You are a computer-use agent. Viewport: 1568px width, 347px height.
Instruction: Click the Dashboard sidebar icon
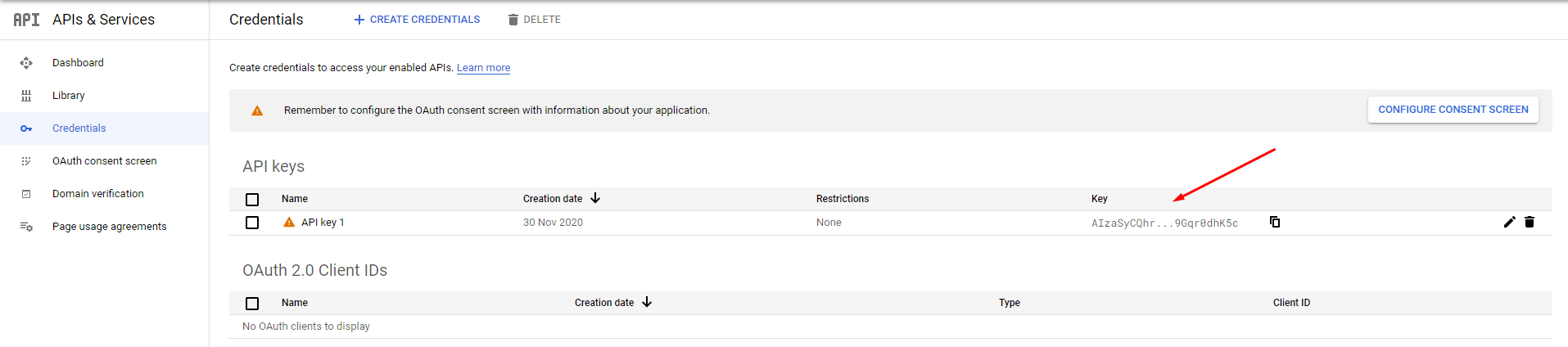click(x=26, y=63)
